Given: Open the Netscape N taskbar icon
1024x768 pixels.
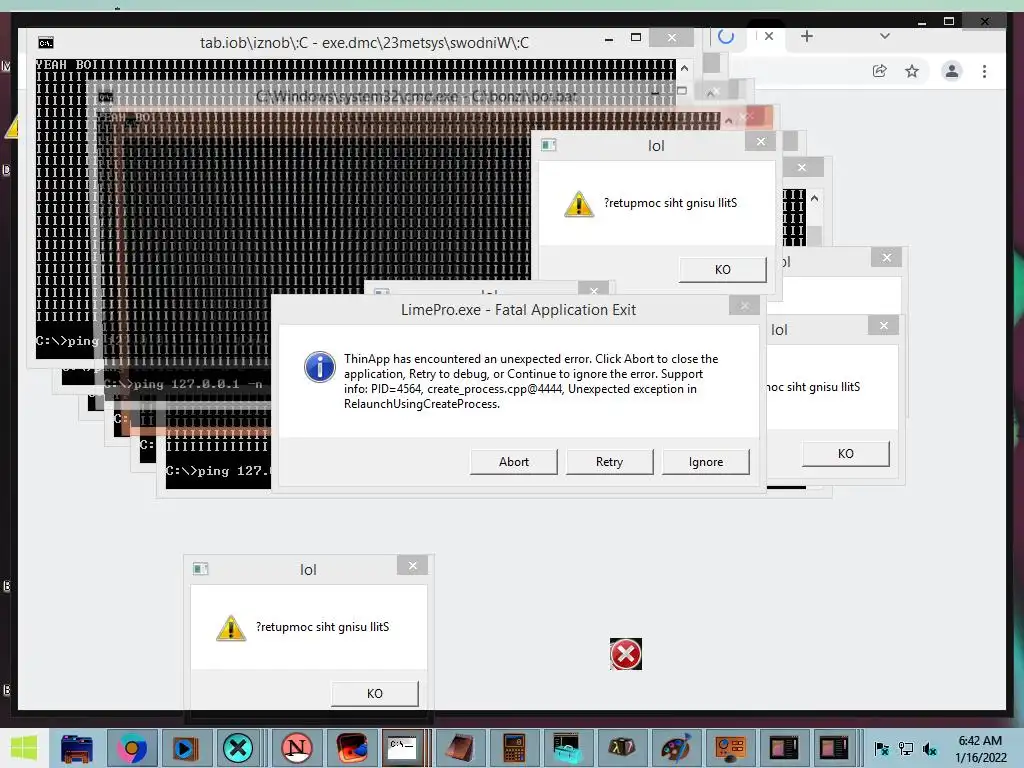Looking at the screenshot, I should tap(296, 748).
